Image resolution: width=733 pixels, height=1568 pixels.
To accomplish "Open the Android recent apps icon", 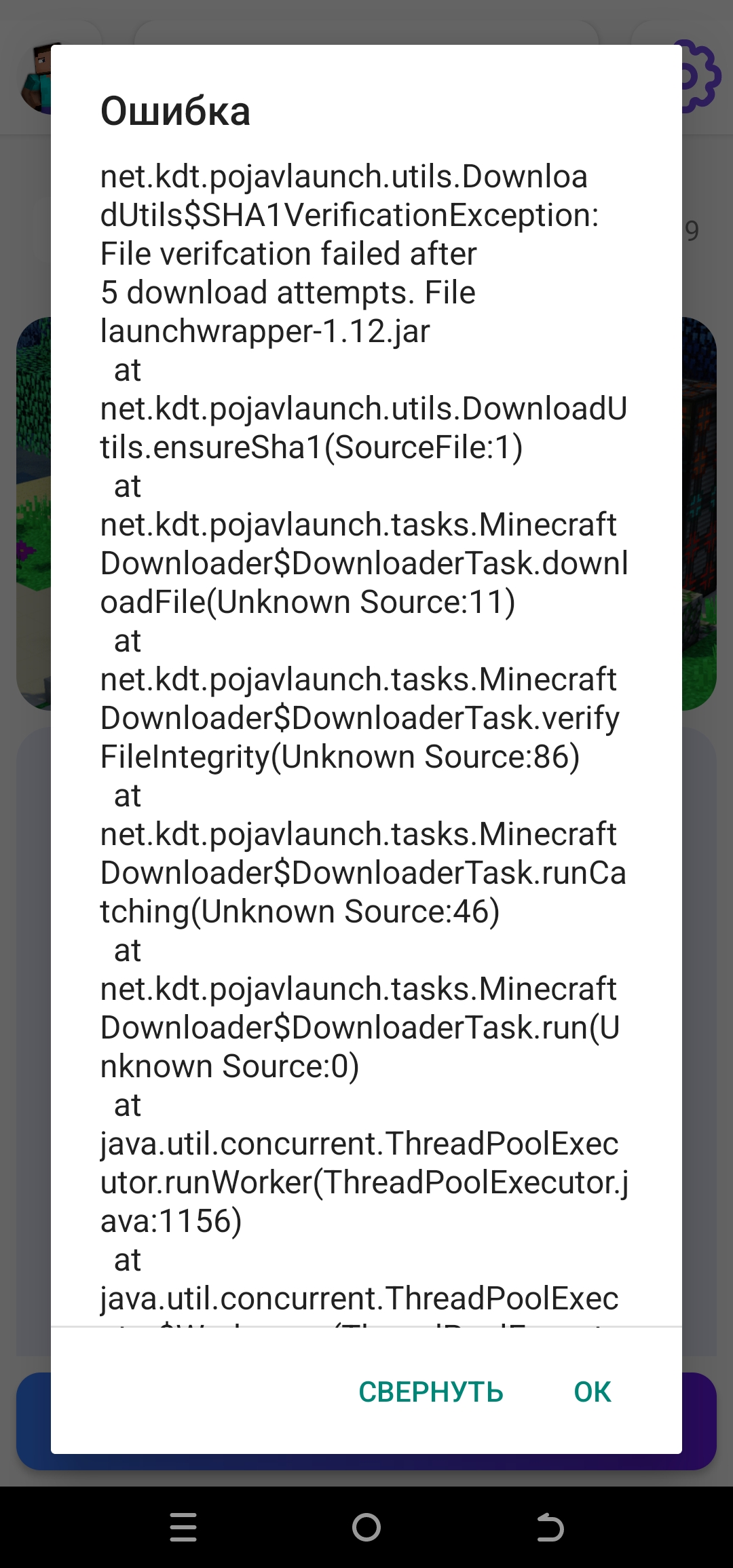I will 183,1527.
